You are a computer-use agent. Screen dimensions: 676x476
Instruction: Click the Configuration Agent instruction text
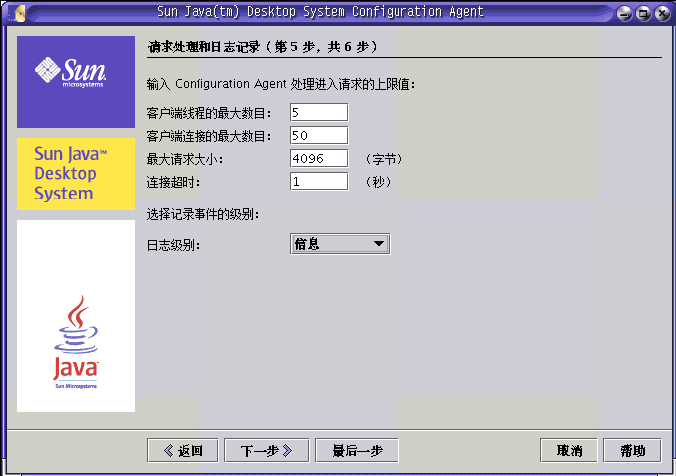(x=281, y=84)
